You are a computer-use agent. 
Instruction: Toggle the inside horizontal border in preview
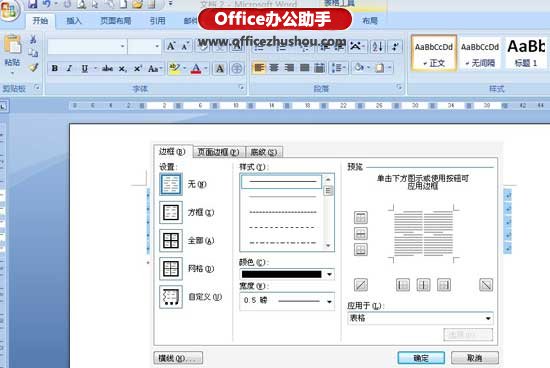tap(361, 233)
